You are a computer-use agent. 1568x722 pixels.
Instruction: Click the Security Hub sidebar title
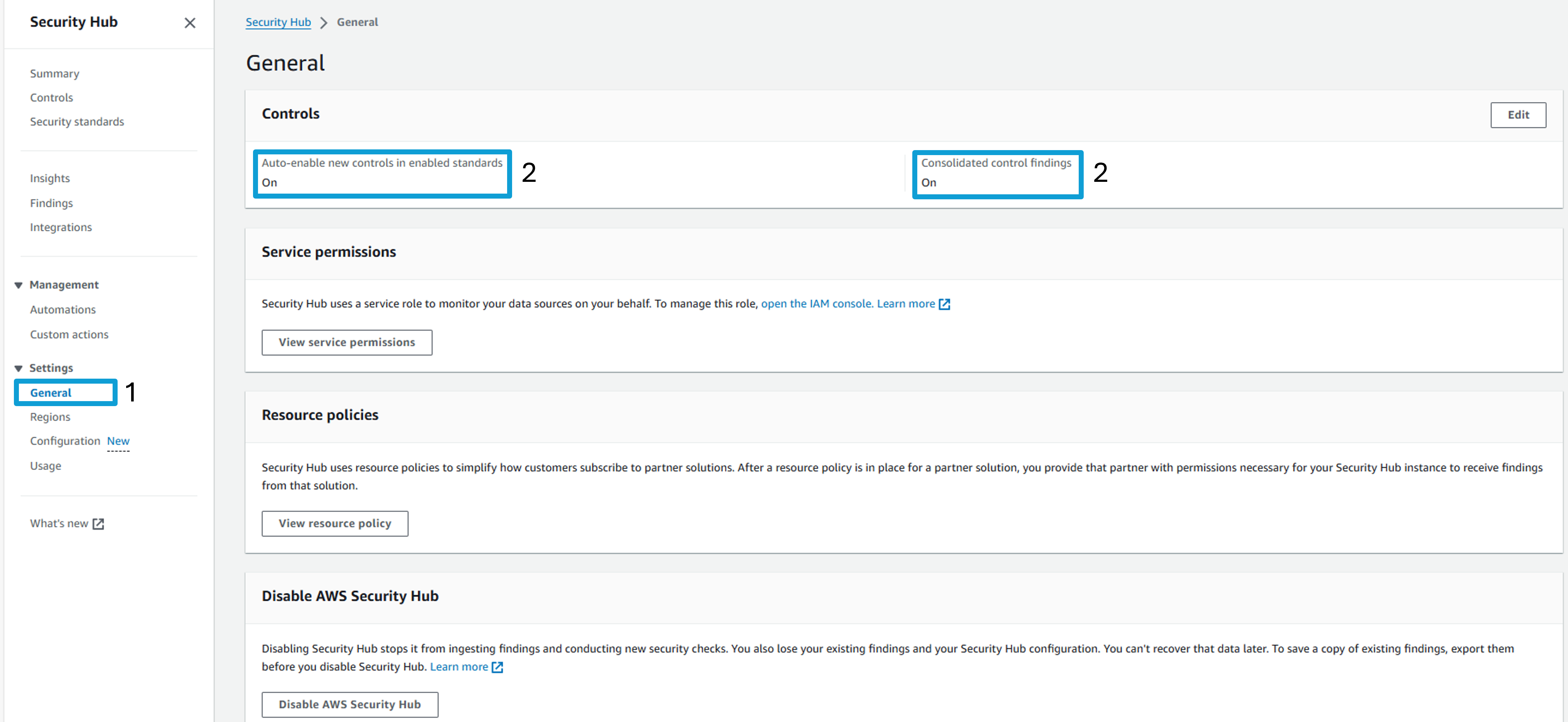pyautogui.click(x=74, y=22)
